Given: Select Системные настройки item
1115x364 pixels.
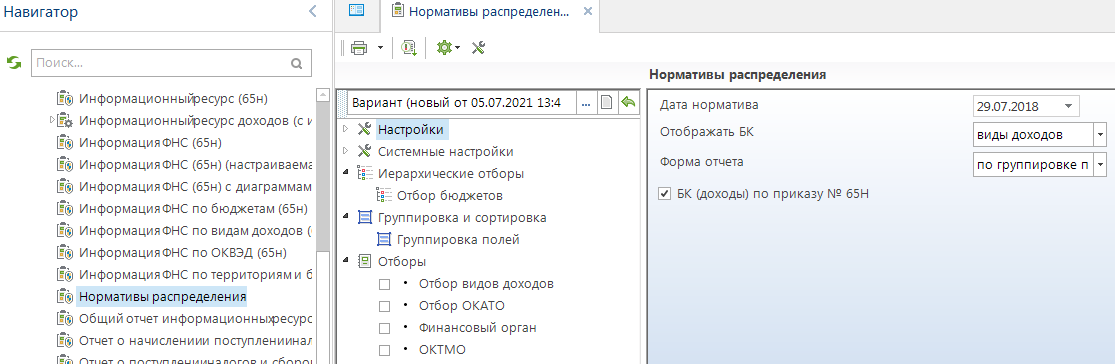Looking at the screenshot, I should [446, 151].
